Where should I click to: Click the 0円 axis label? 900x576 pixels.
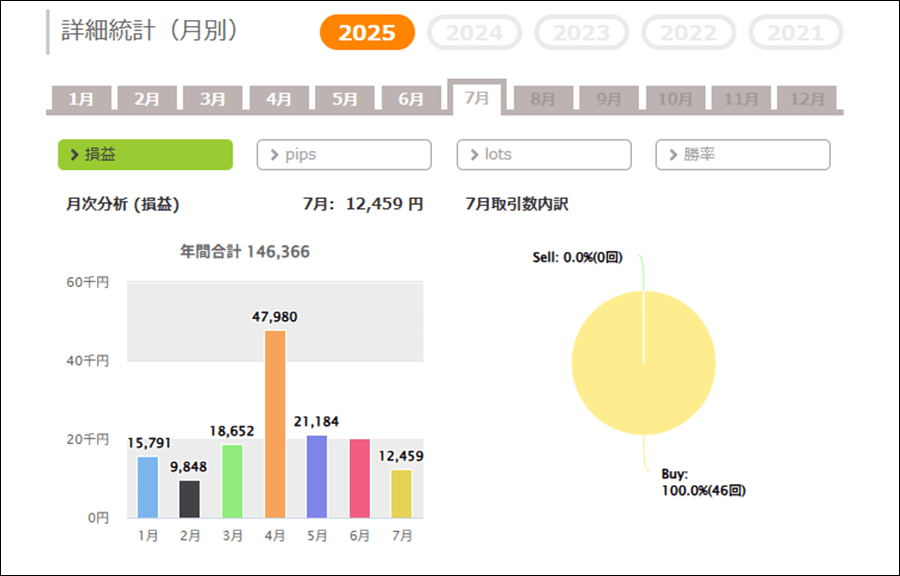(98, 518)
